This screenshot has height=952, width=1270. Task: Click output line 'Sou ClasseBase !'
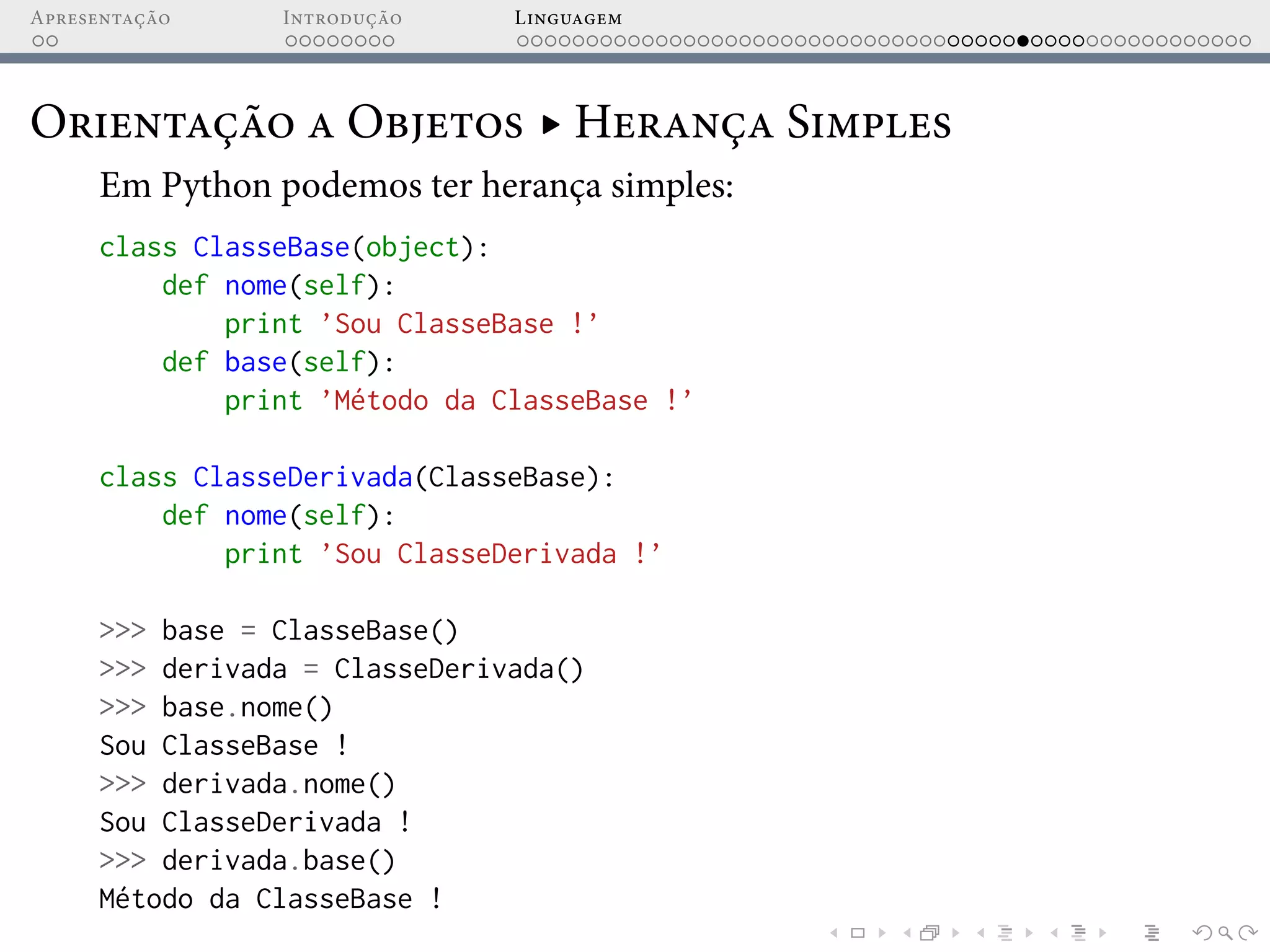223,746
